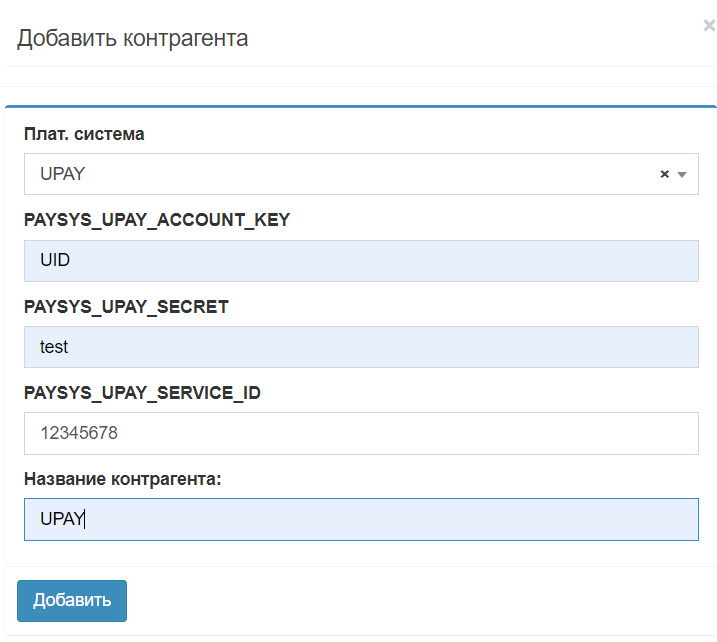717x642 pixels.
Task: Click the UPAY text in contractor name
Action: pos(62,520)
